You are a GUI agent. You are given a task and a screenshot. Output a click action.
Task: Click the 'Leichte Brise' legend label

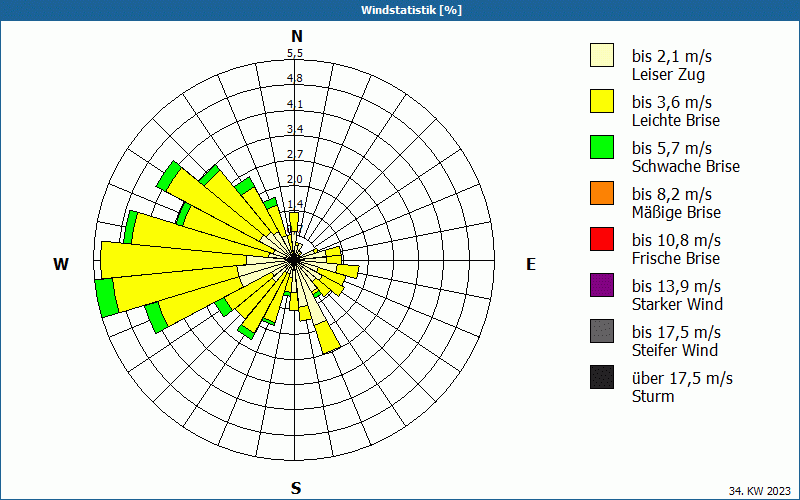point(676,120)
